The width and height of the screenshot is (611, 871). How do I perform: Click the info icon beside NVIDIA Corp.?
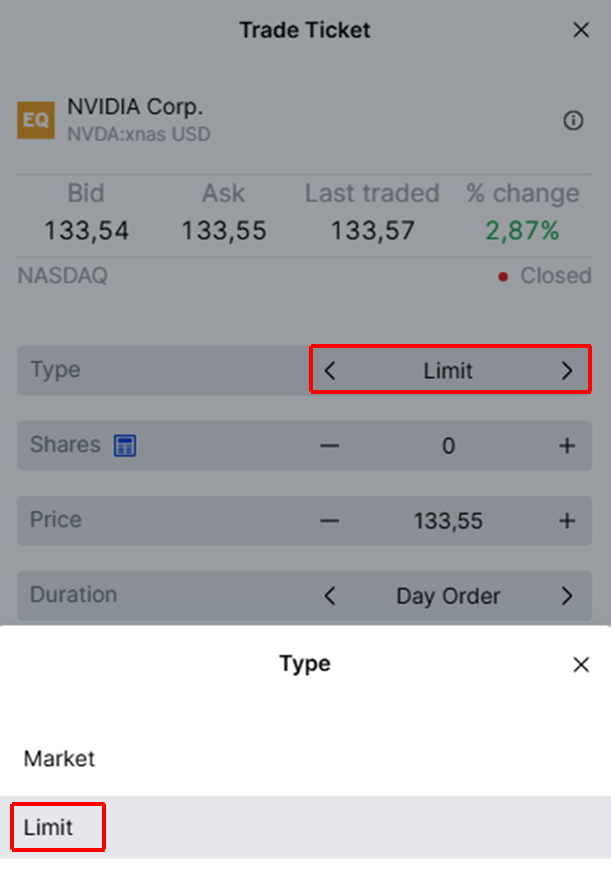573,121
